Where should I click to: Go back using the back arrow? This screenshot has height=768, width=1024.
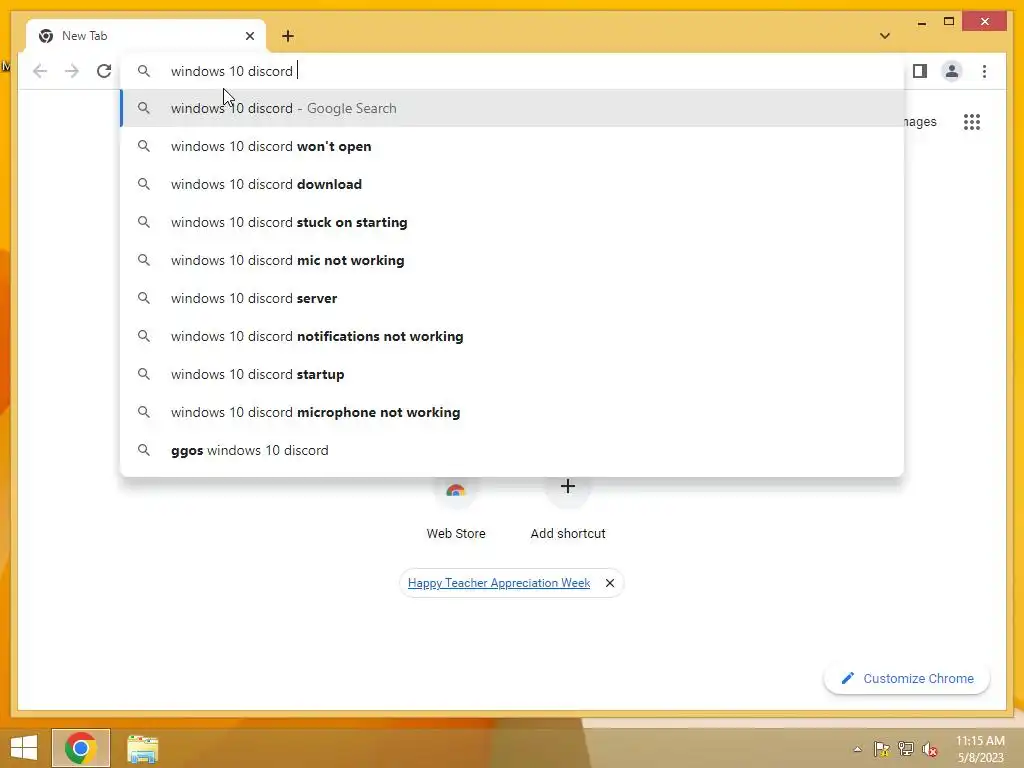[40, 71]
